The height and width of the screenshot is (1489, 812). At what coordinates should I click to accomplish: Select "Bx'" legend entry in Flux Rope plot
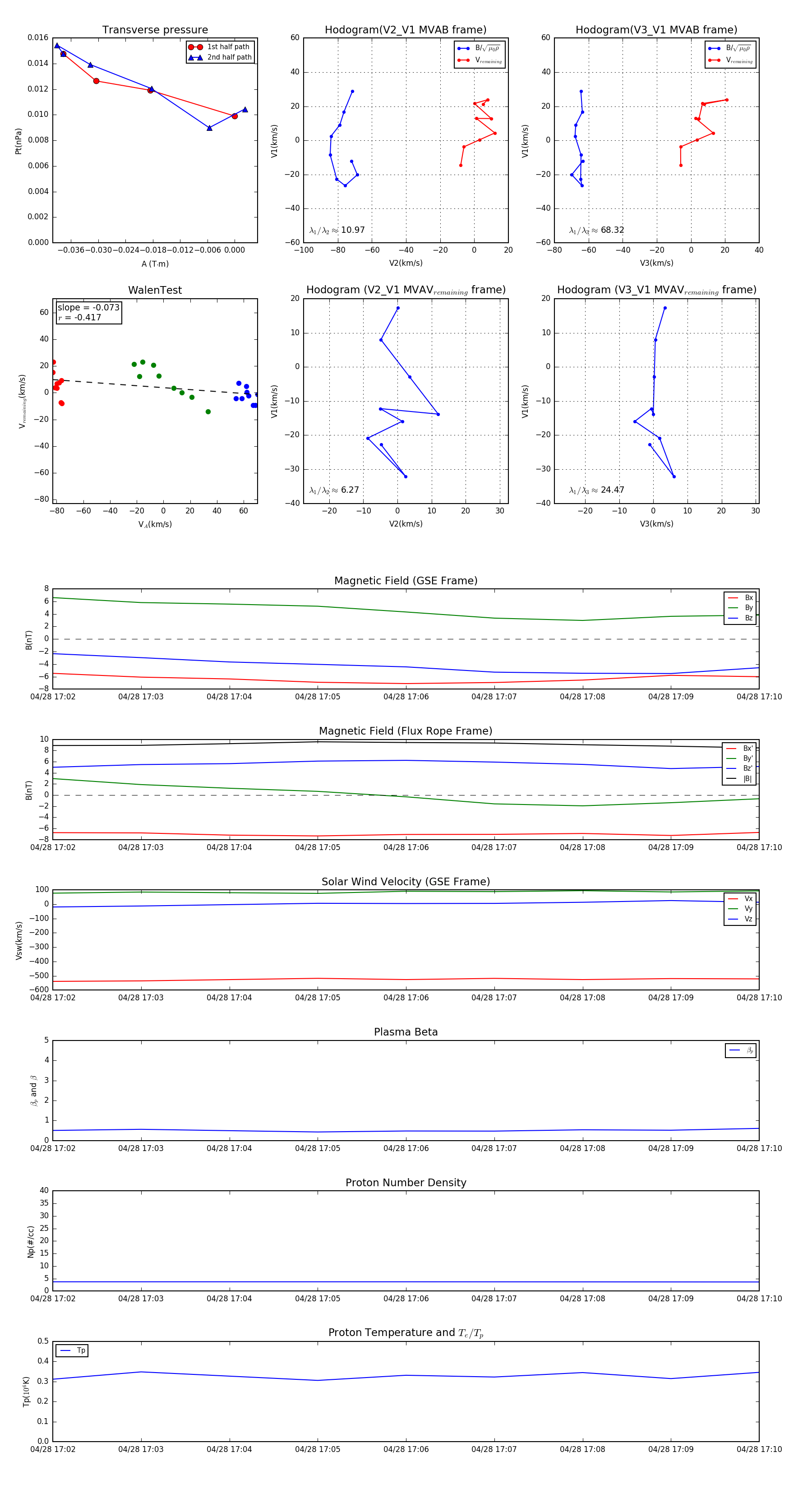pyautogui.click(x=739, y=748)
